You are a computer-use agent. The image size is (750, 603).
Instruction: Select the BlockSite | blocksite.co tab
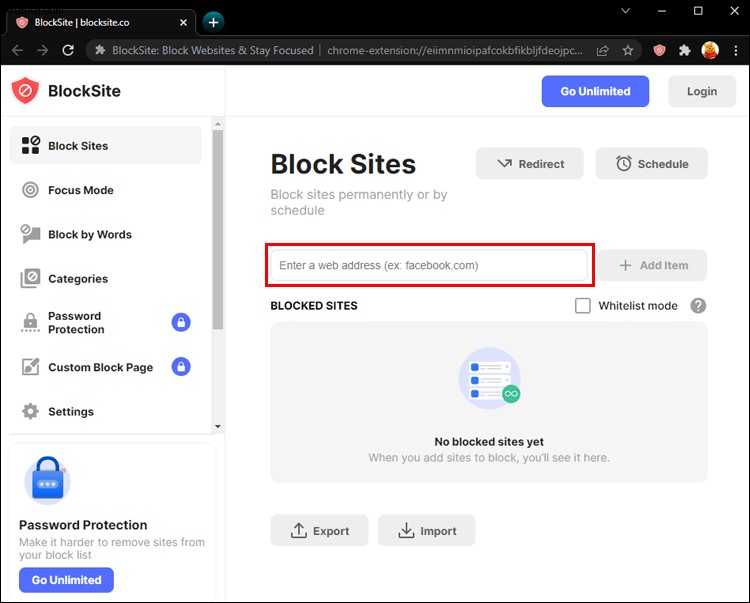[100, 22]
